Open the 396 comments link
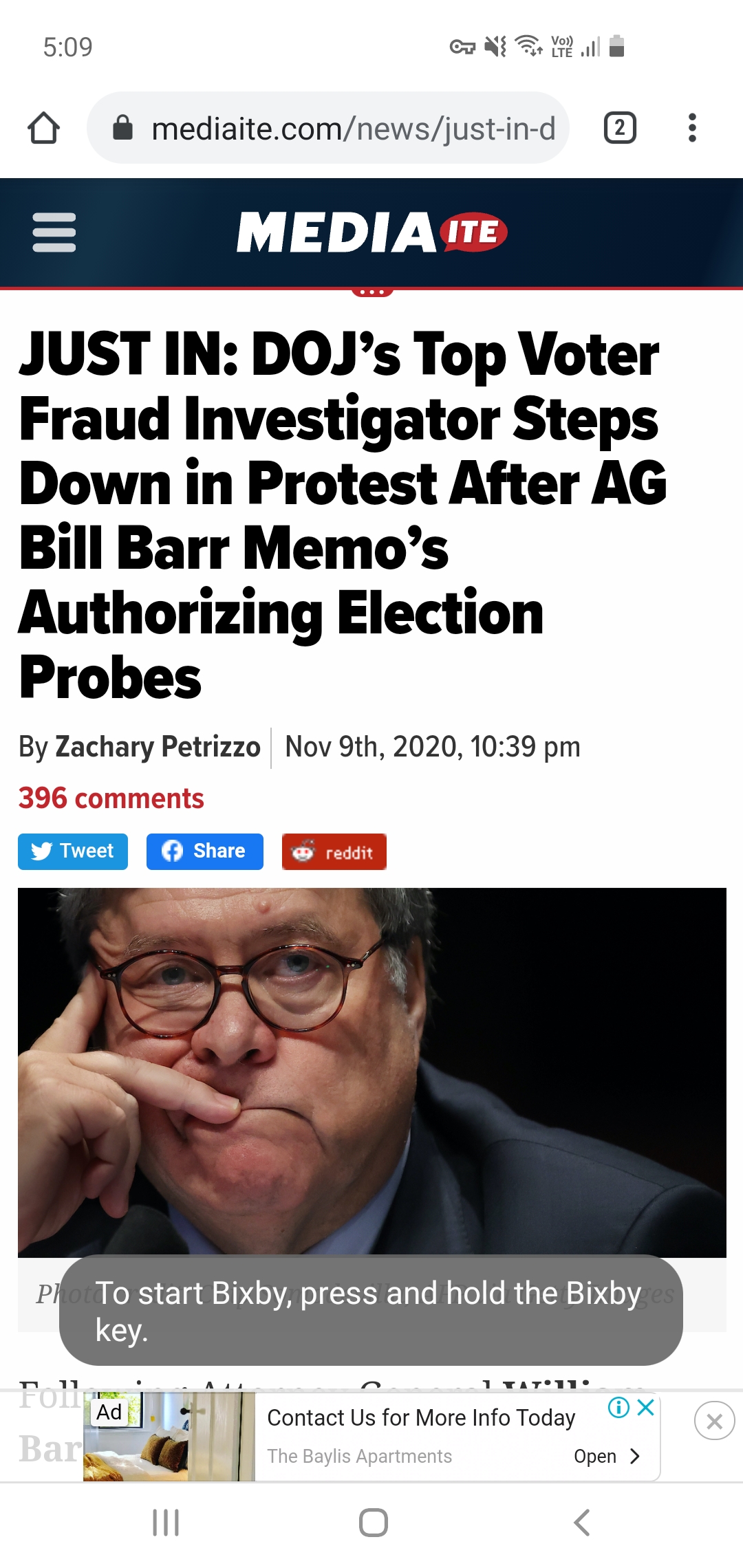 click(x=111, y=798)
